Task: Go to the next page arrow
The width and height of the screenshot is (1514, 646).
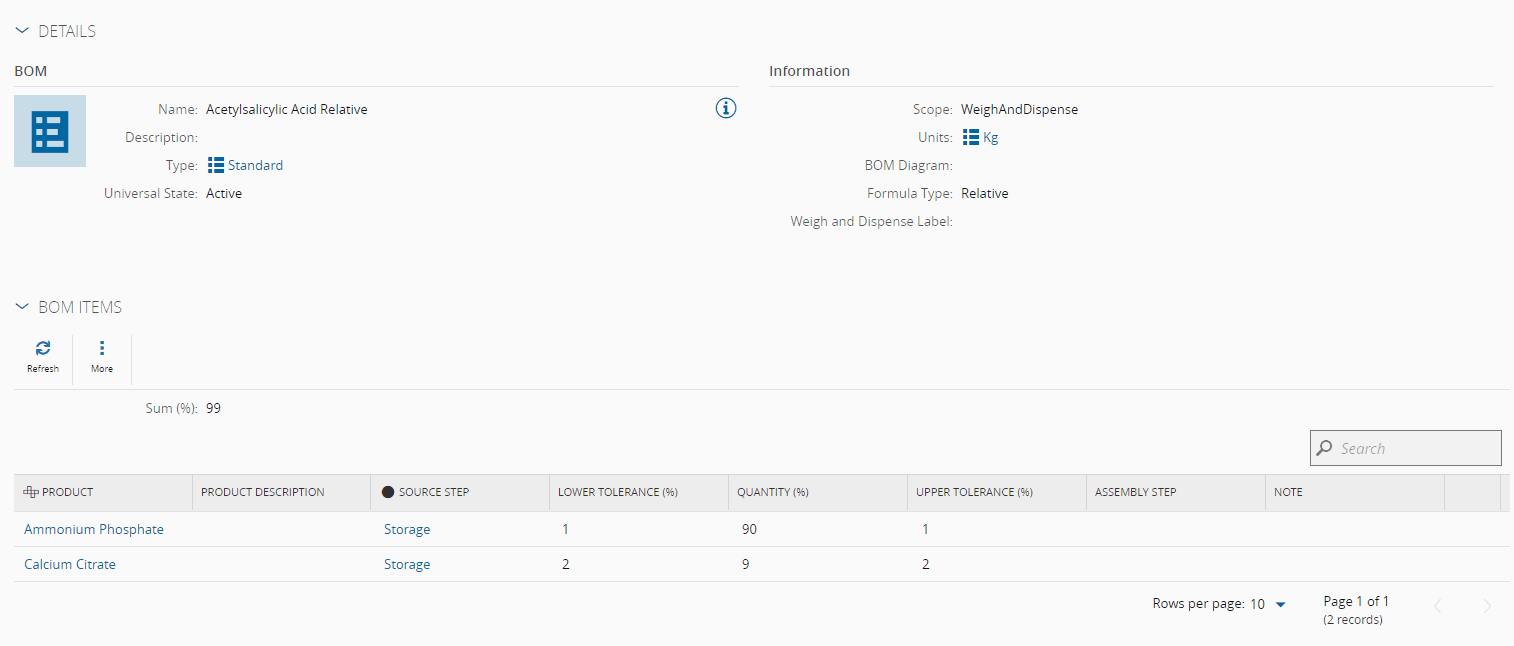Action: (1487, 605)
